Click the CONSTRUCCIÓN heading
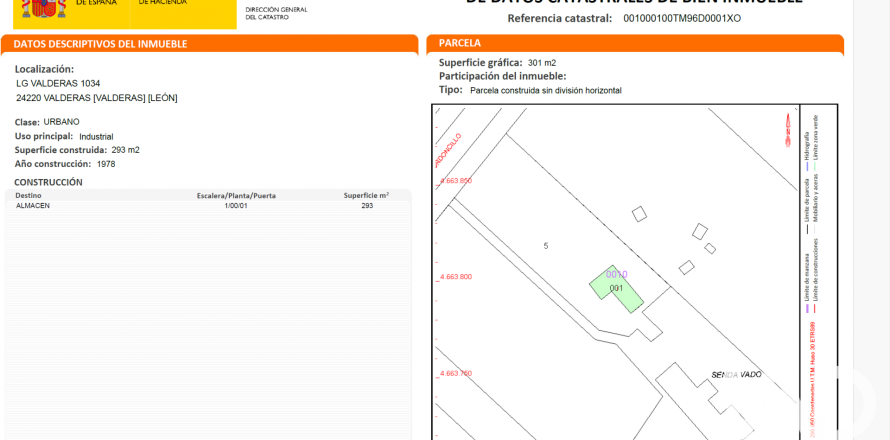Viewport: 890px width, 440px height. pos(48,182)
